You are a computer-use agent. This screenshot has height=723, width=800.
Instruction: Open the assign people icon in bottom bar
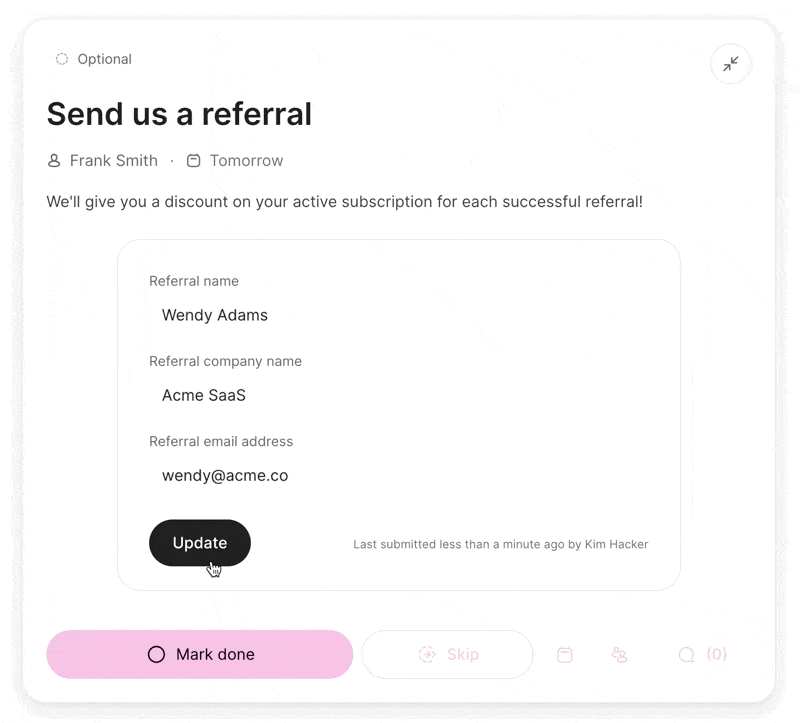tap(619, 655)
